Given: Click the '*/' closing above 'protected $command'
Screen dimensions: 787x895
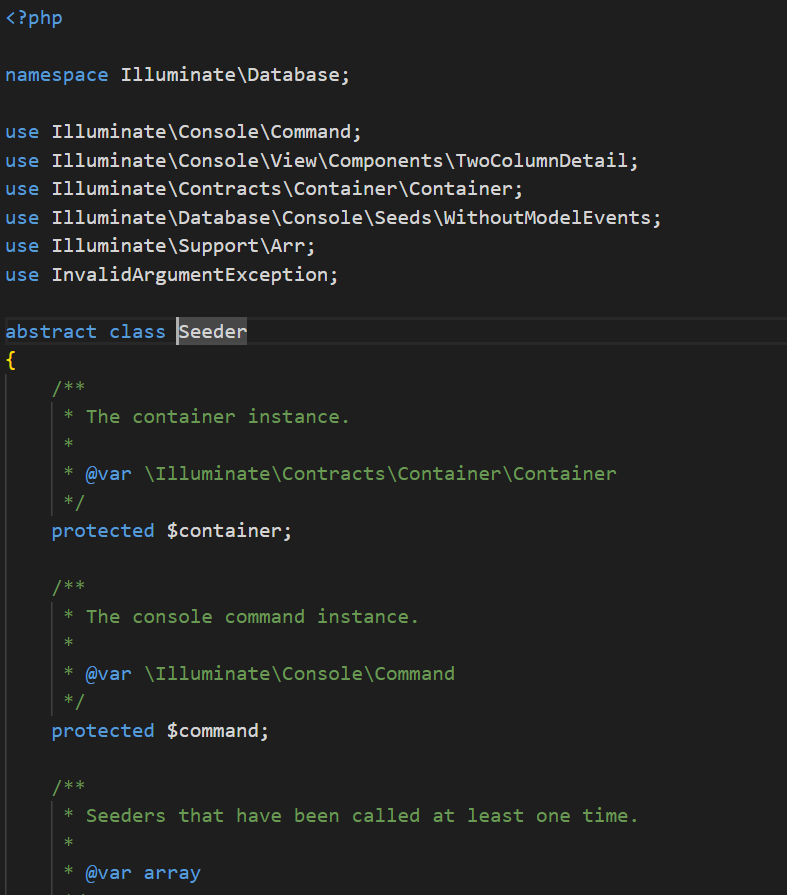Looking at the screenshot, I should click(74, 702).
